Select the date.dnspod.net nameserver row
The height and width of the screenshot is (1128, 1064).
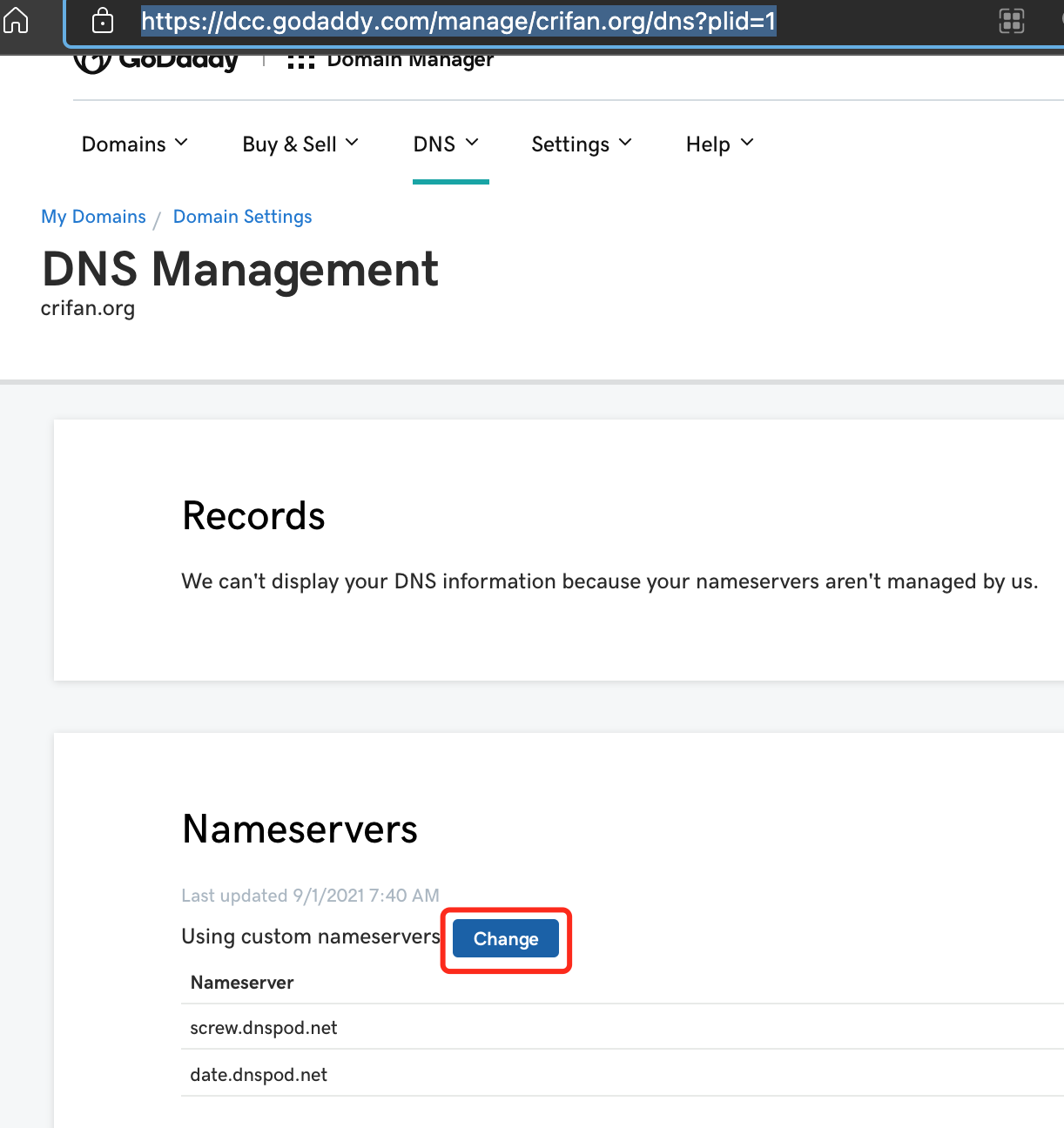(623, 1074)
